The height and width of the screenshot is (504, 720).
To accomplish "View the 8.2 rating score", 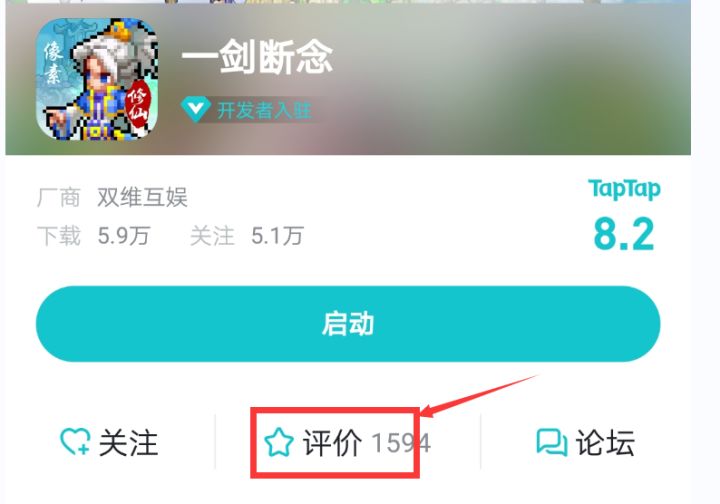I will click(624, 234).
